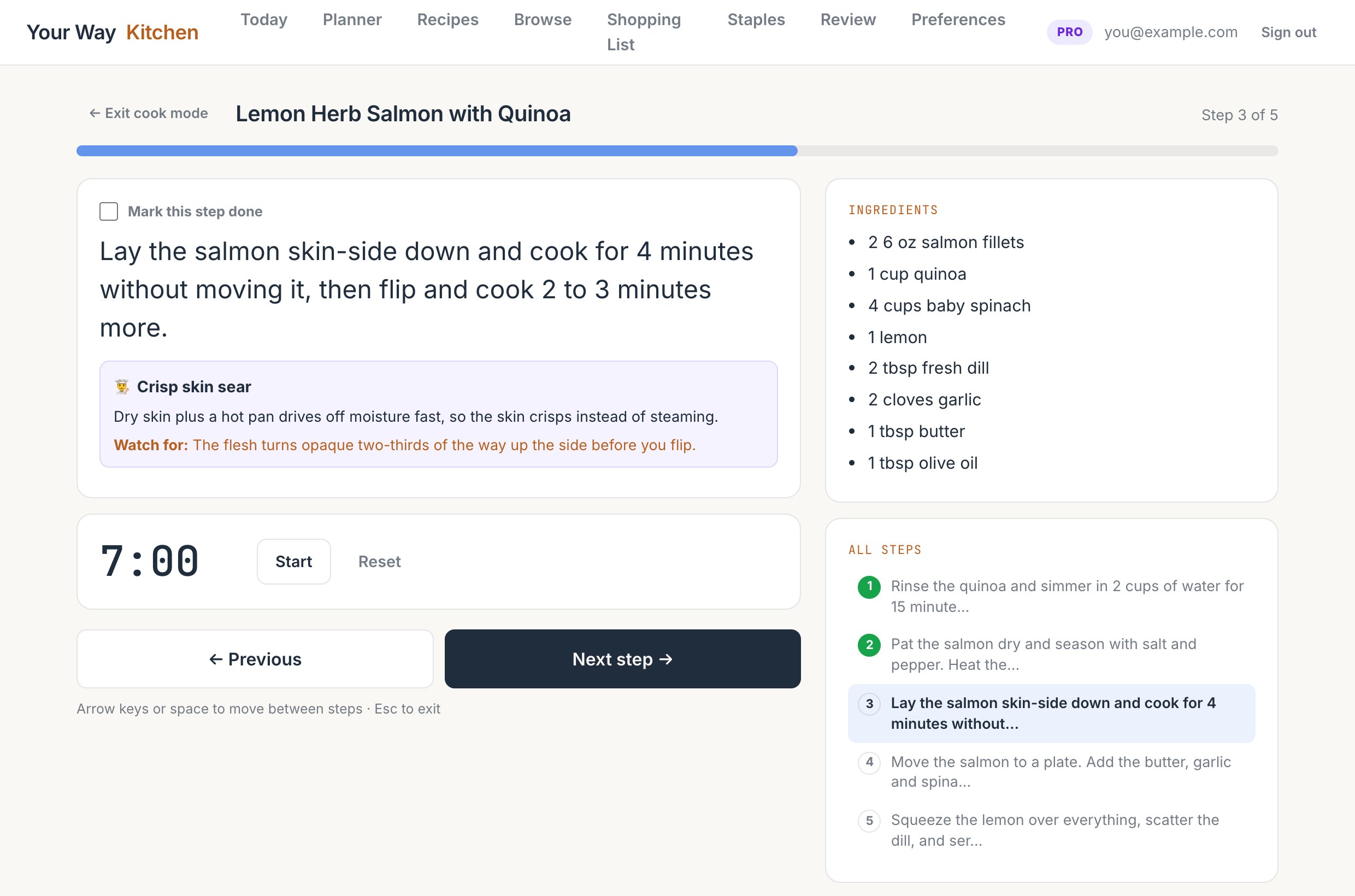1355x896 pixels.
Task: Click the PRO badge
Action: pos(1069,32)
